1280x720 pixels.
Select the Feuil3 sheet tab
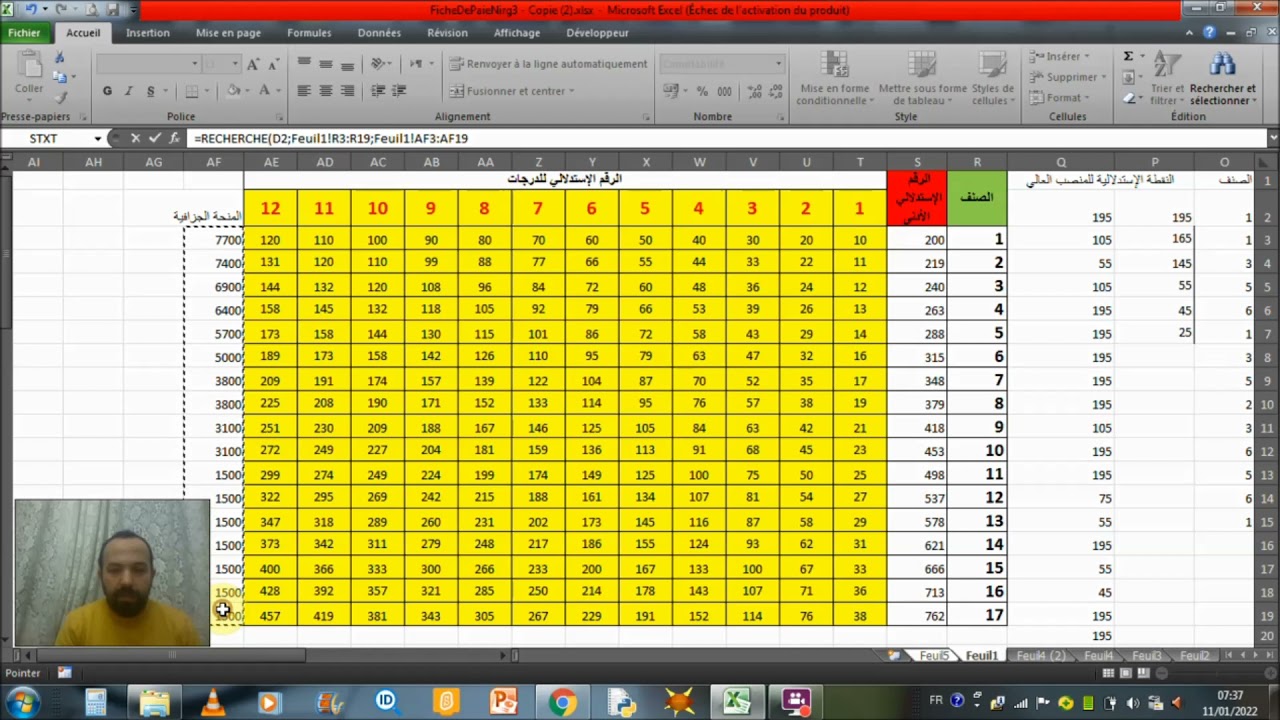[x=1147, y=655]
